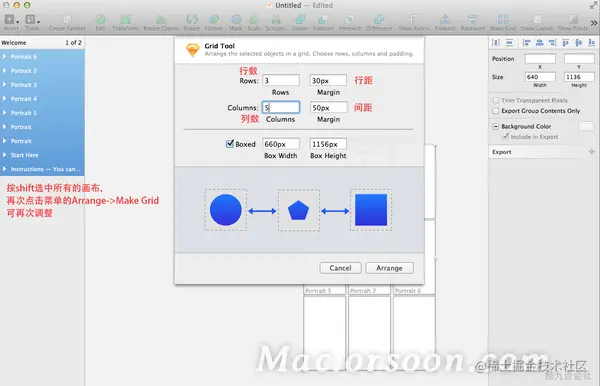Expand the Start Here layer
Screen dimensions: 600x386
pyautogui.click(x=5, y=155)
